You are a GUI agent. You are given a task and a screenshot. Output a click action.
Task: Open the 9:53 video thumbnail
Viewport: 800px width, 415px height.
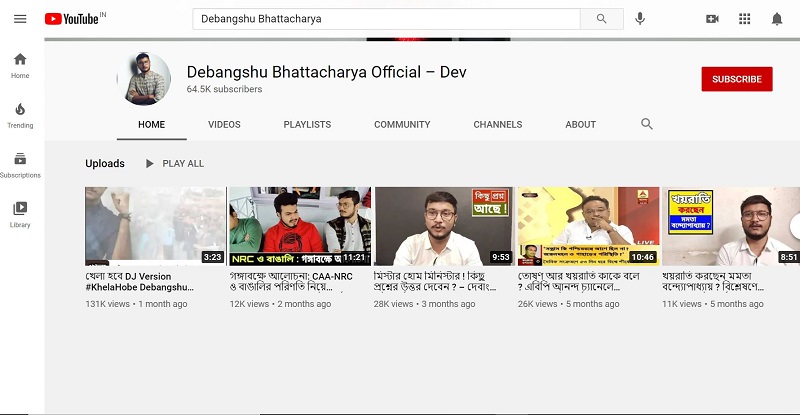(x=444, y=226)
